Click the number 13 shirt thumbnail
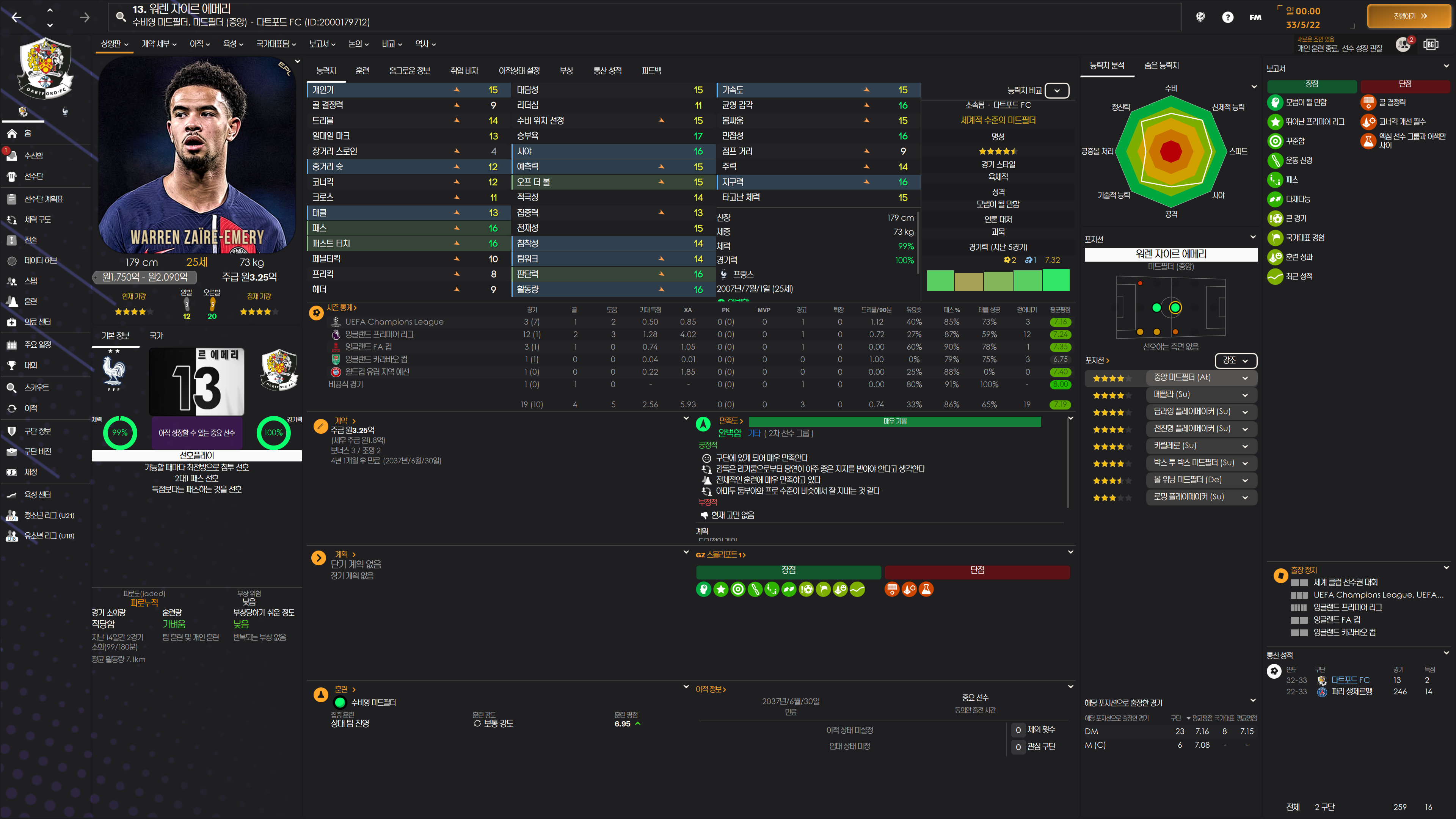This screenshot has height=819, width=1456. click(196, 381)
